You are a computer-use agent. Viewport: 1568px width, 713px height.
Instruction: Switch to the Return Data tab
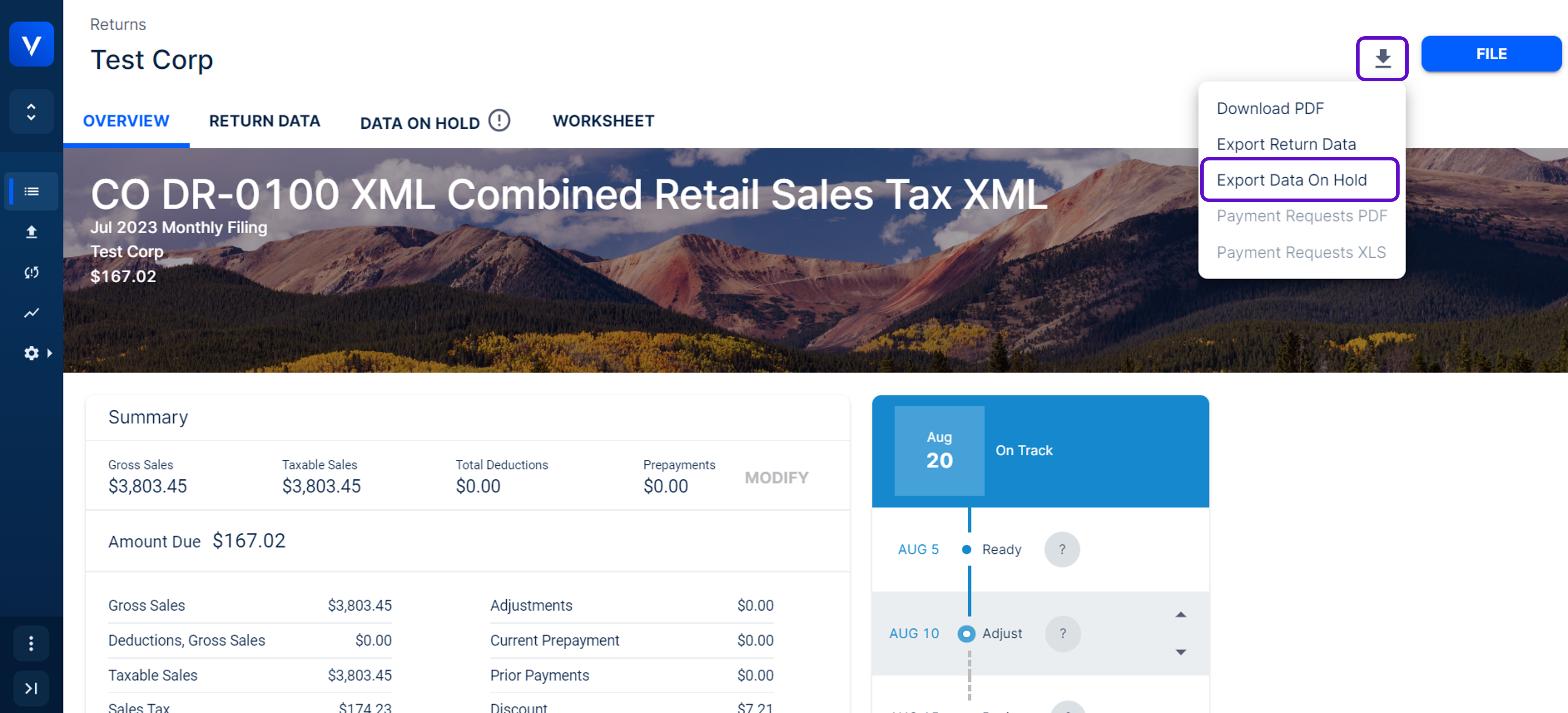click(264, 121)
